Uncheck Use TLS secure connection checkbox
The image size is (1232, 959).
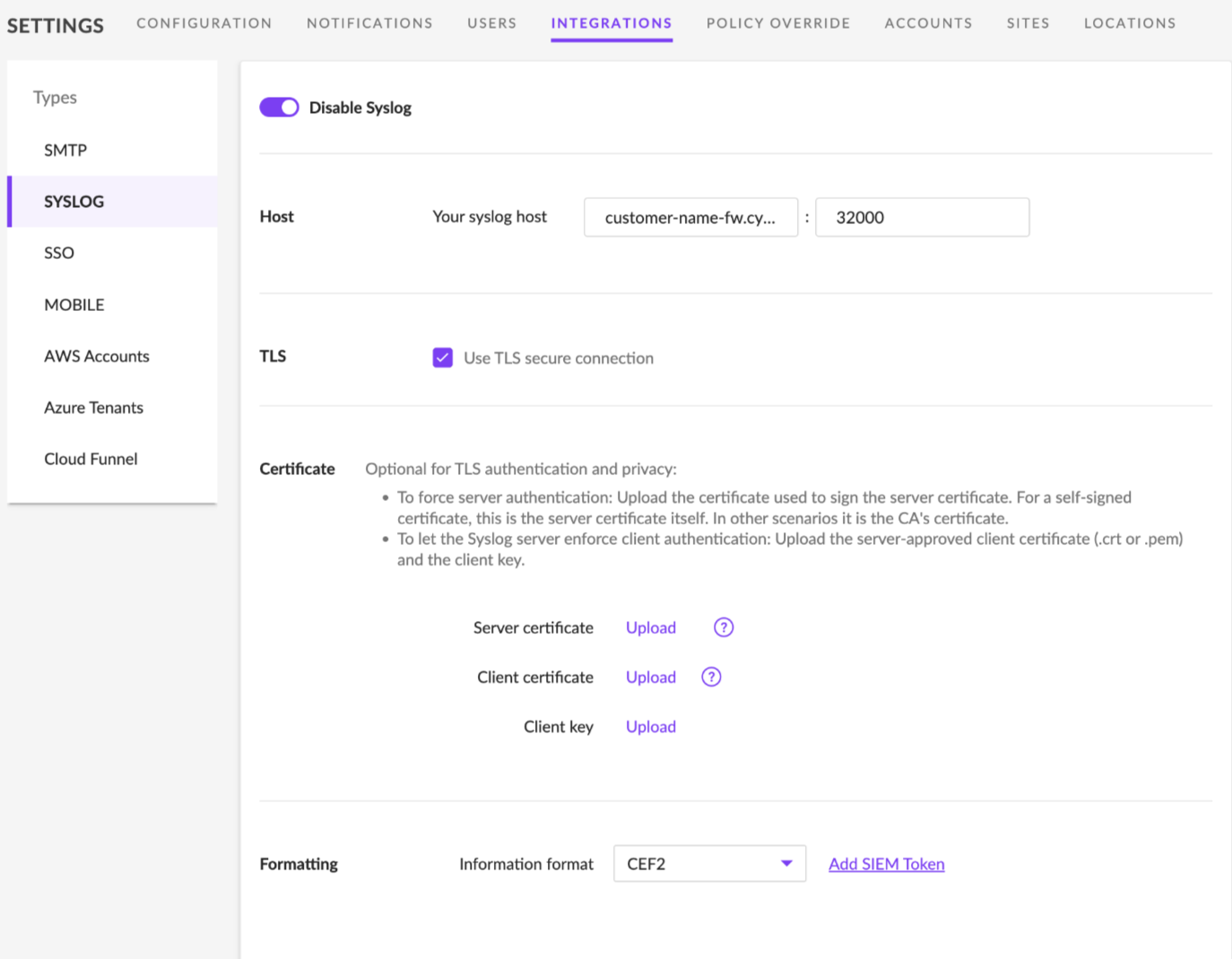pos(443,358)
